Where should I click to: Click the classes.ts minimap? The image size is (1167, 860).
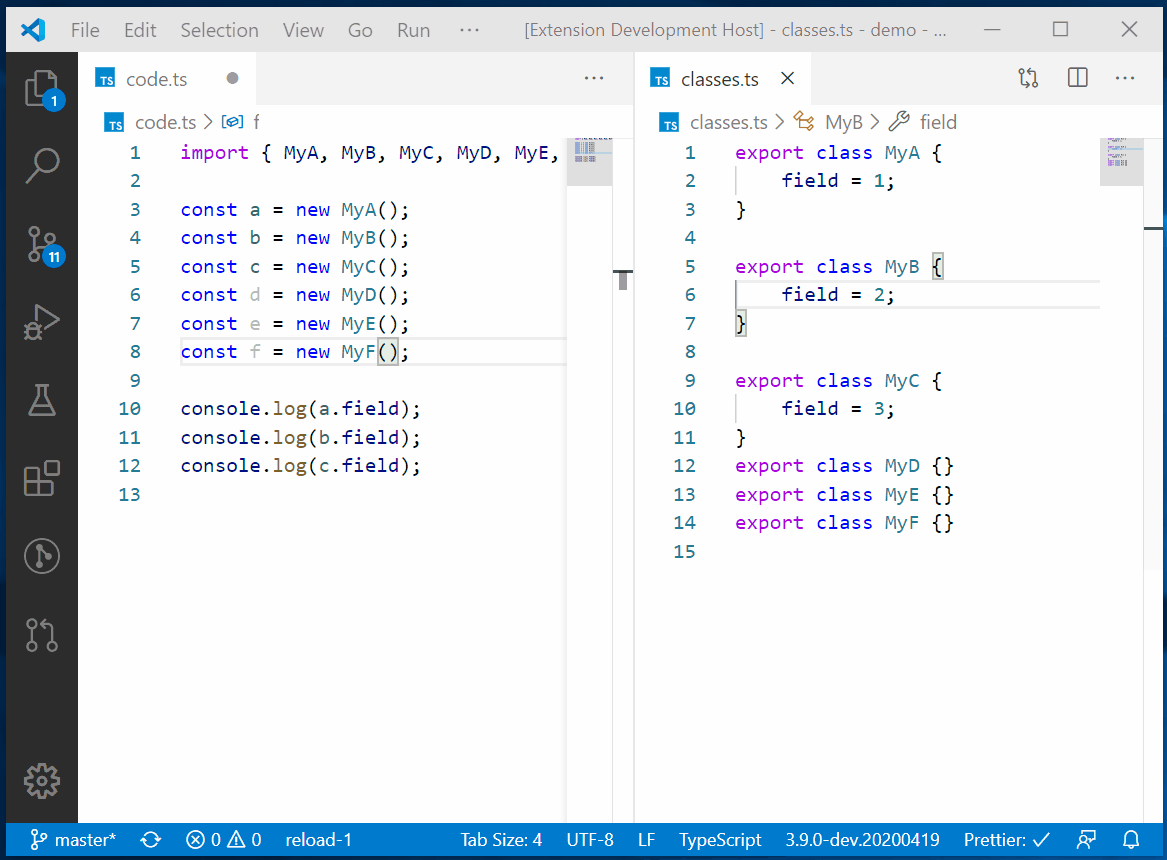coord(1122,161)
